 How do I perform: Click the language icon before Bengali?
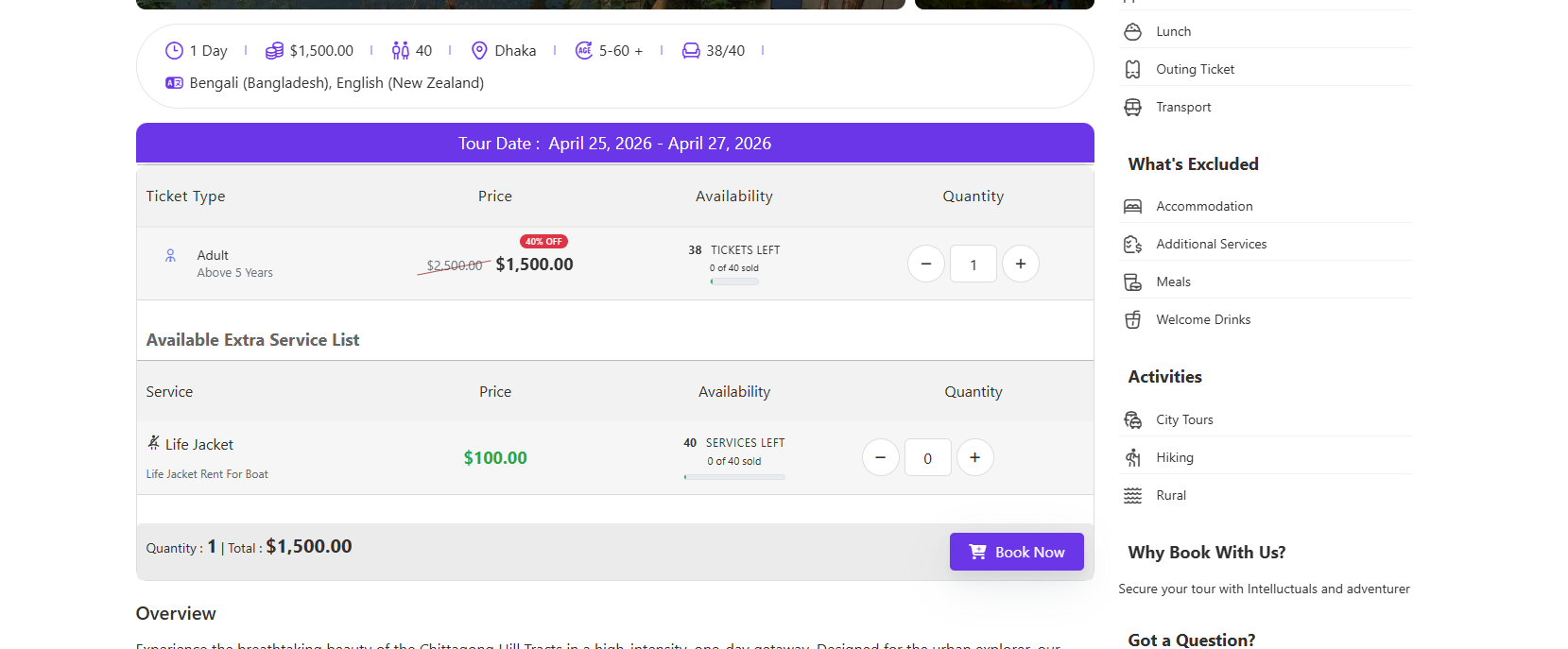click(174, 83)
